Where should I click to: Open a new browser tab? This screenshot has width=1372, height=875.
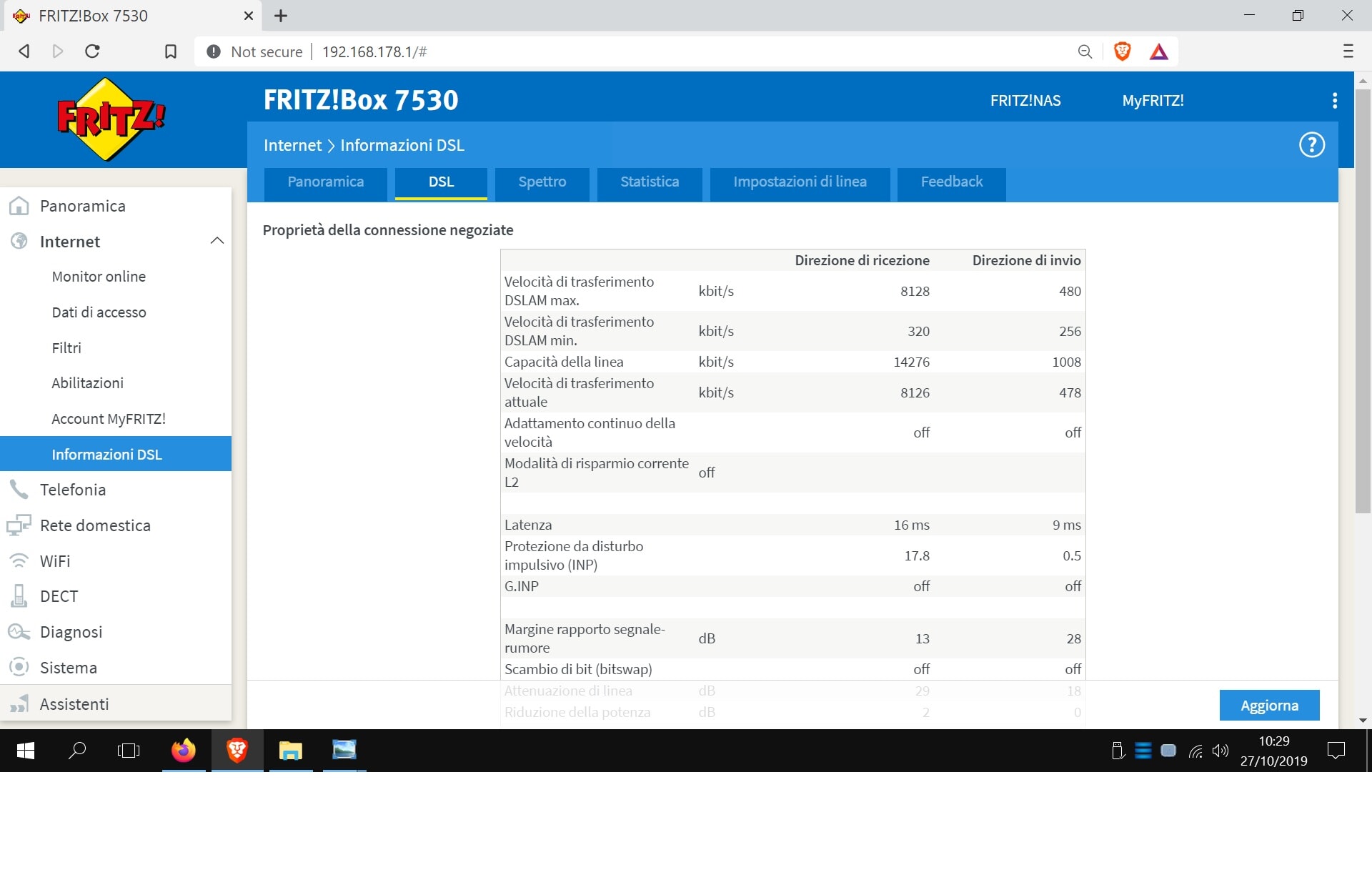(281, 16)
